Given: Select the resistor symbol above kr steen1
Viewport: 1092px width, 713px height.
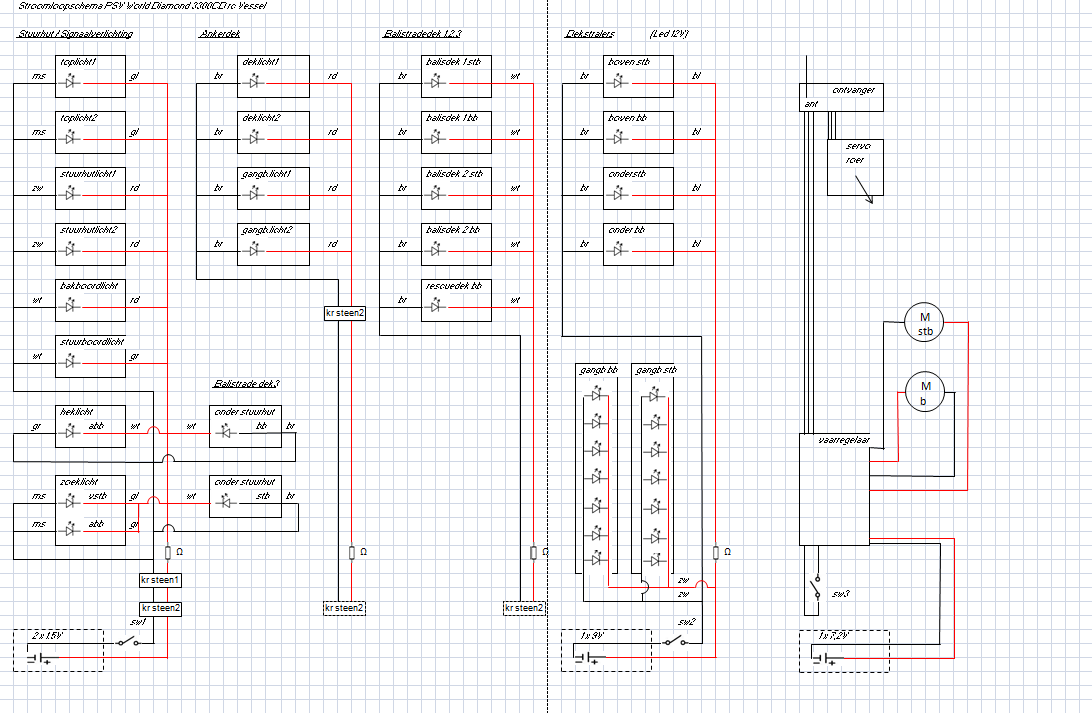Looking at the screenshot, I should pyautogui.click(x=168, y=553).
